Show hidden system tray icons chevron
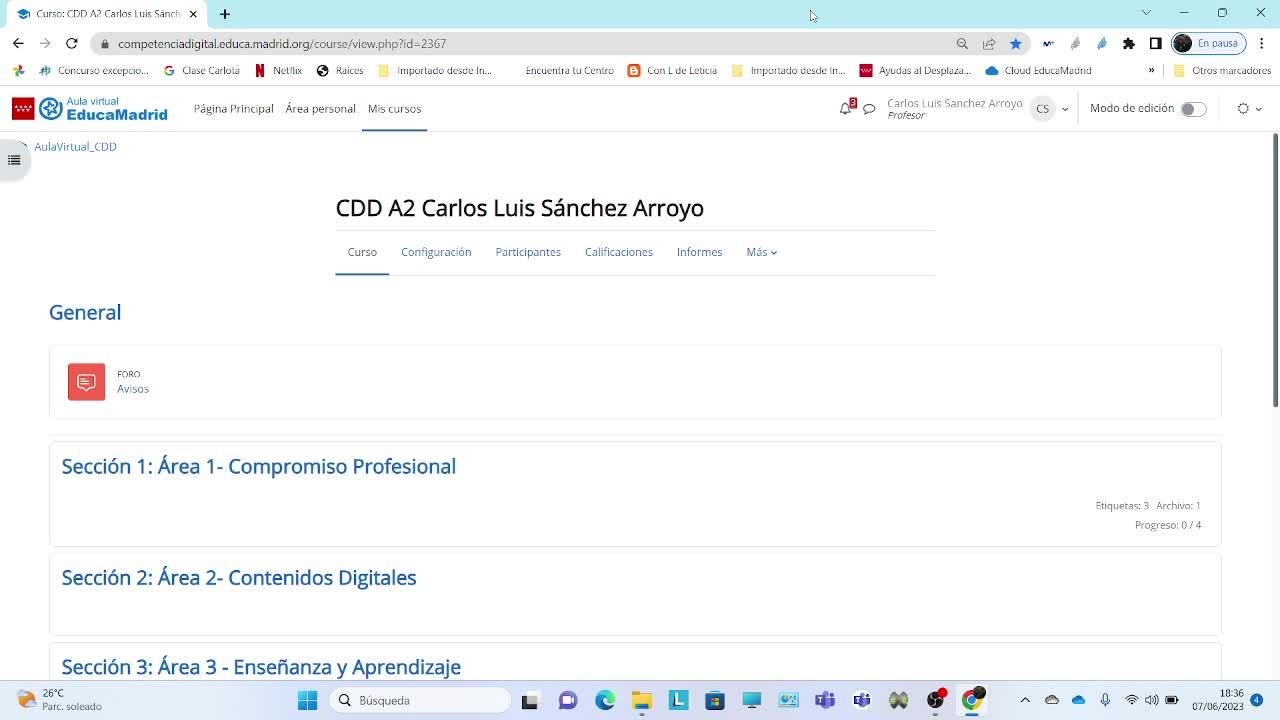 (x=1025, y=700)
